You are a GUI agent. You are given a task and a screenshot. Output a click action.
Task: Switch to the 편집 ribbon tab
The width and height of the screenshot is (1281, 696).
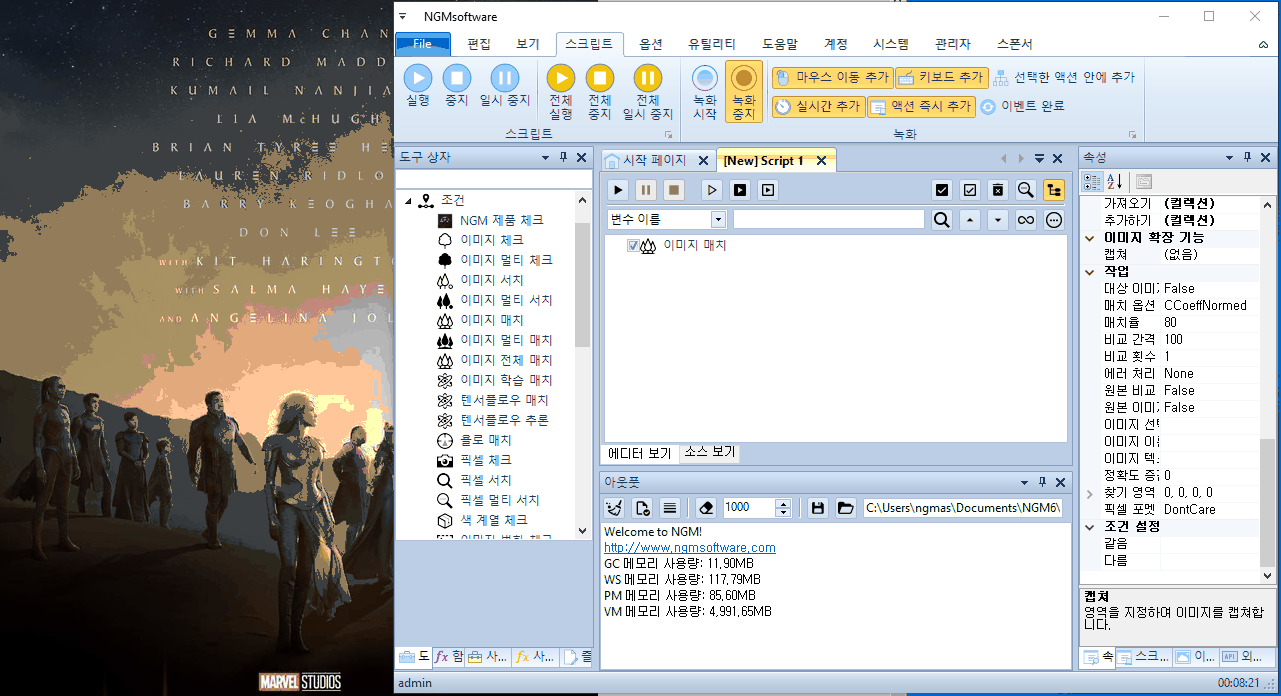(479, 44)
